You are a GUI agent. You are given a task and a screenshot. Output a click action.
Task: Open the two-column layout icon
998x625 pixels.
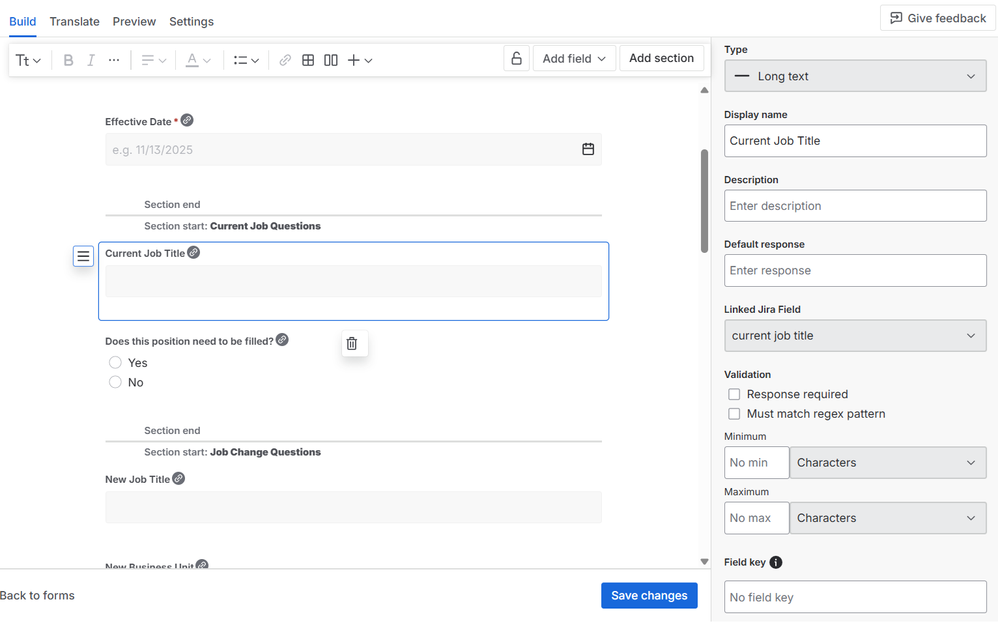[330, 59]
